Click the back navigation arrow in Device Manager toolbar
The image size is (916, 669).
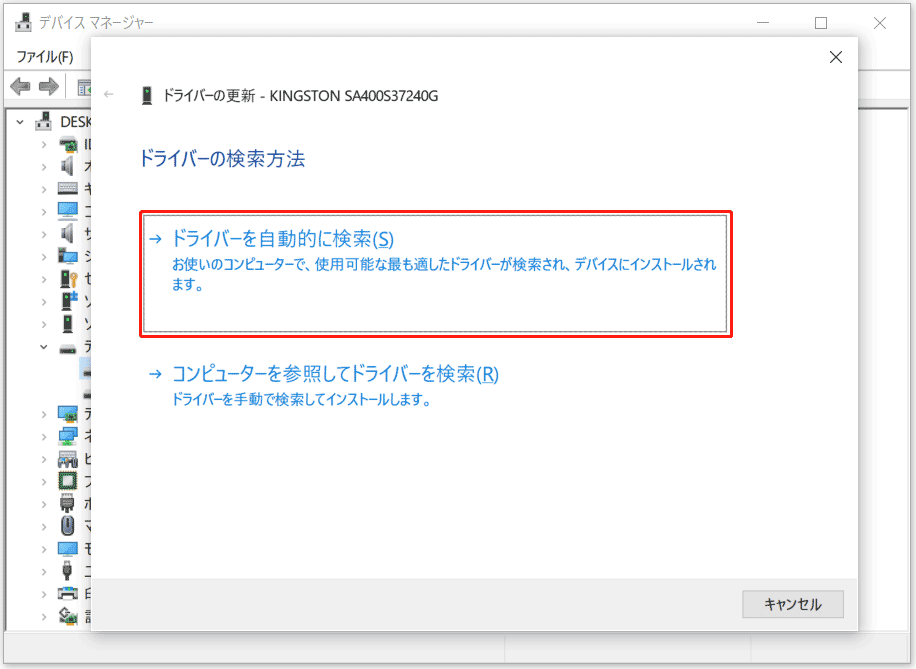(19, 86)
